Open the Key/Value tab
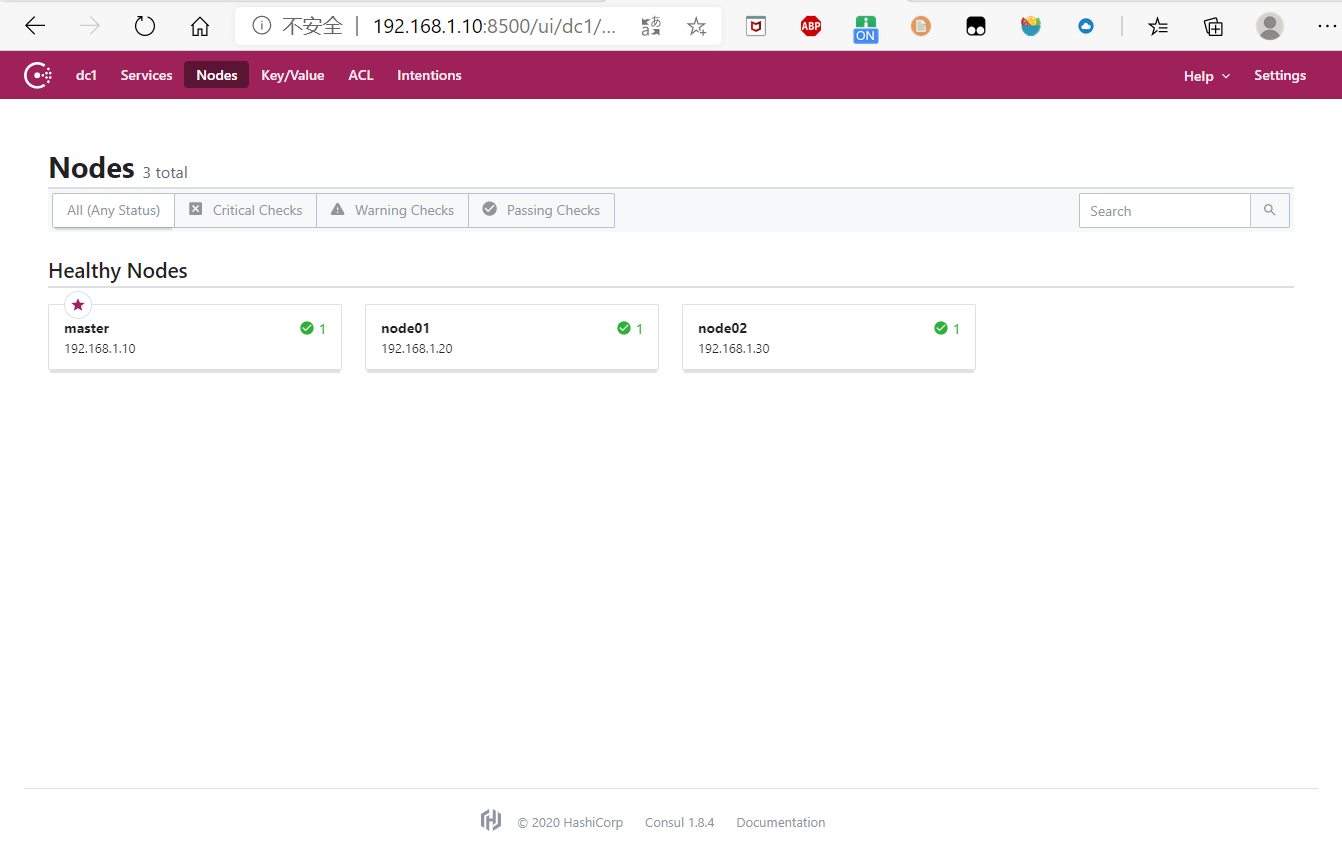 point(293,75)
